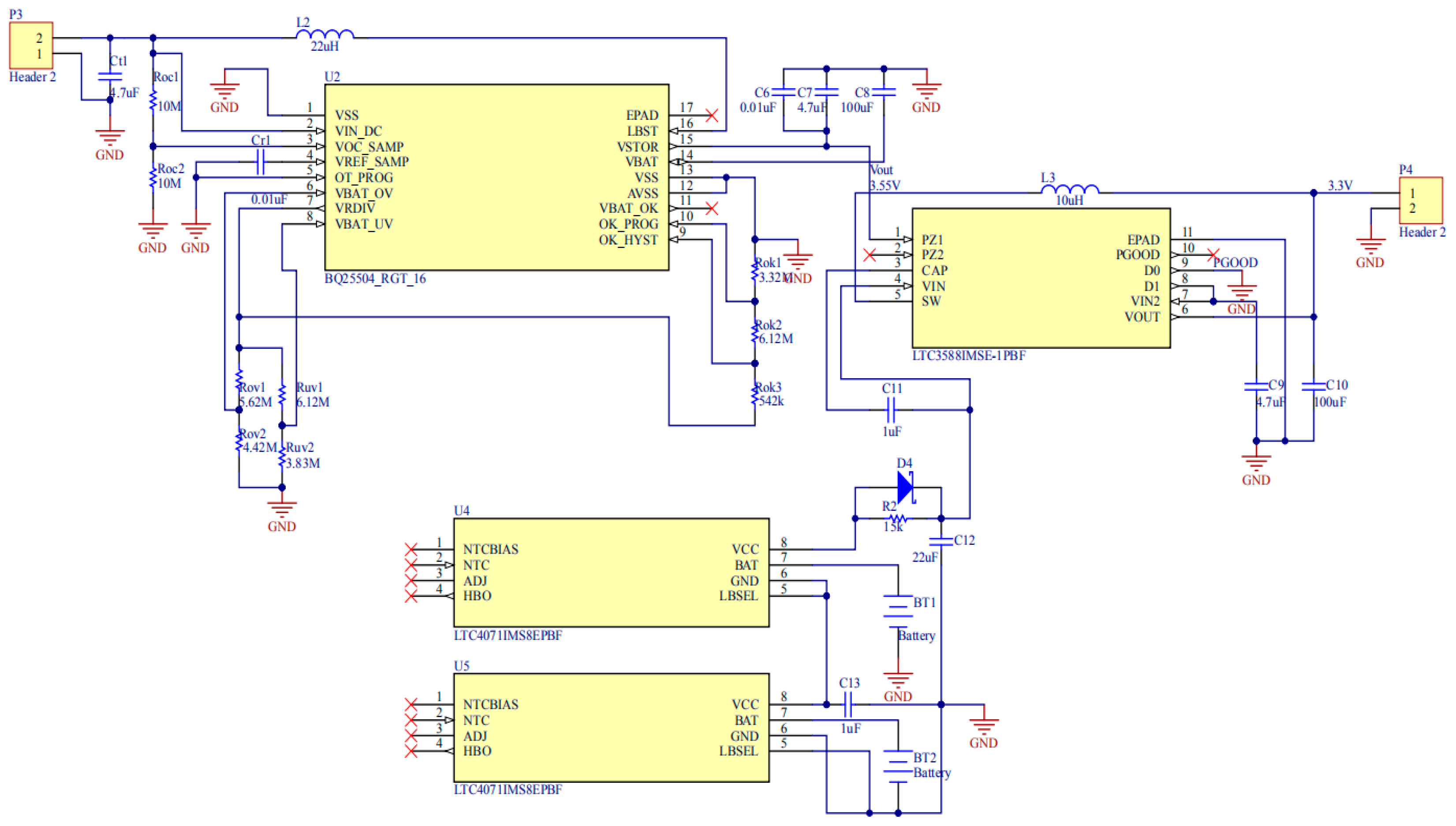Image resolution: width=1456 pixels, height=826 pixels.
Task: Click the L3 10uH inductor symbol
Action: coord(1070,190)
